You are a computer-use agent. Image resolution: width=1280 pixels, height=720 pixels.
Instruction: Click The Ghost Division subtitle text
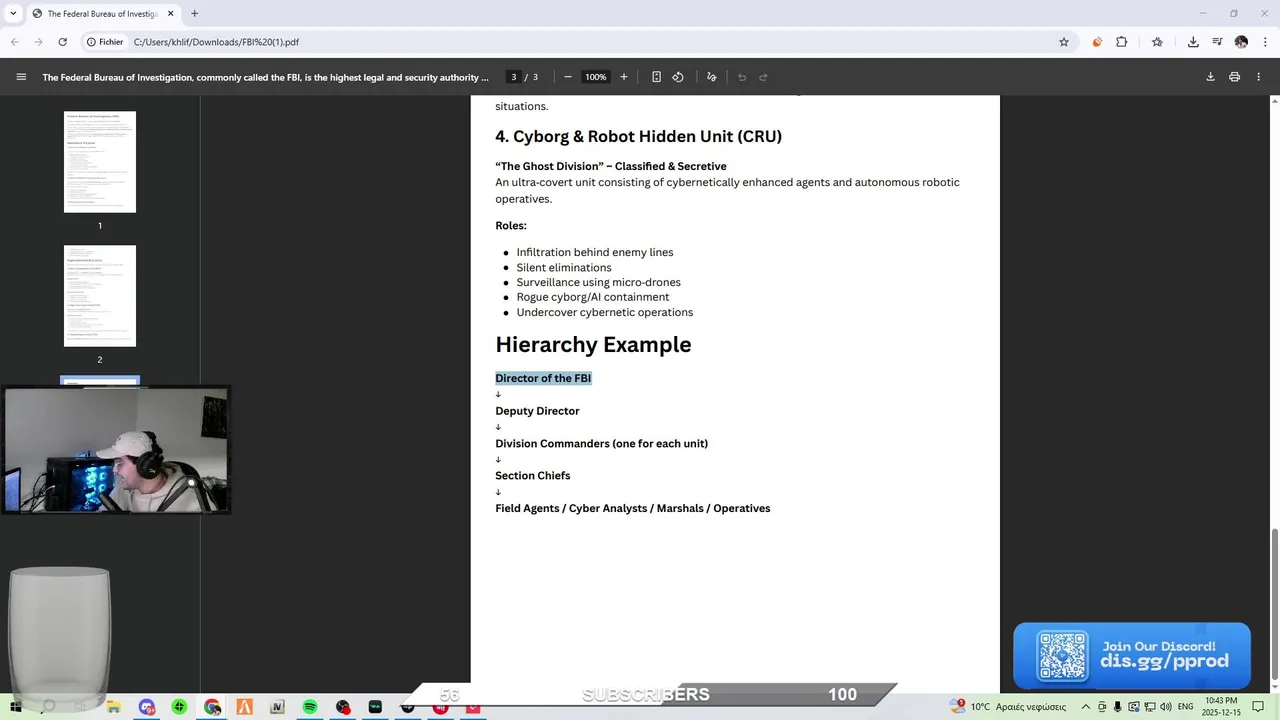click(611, 166)
